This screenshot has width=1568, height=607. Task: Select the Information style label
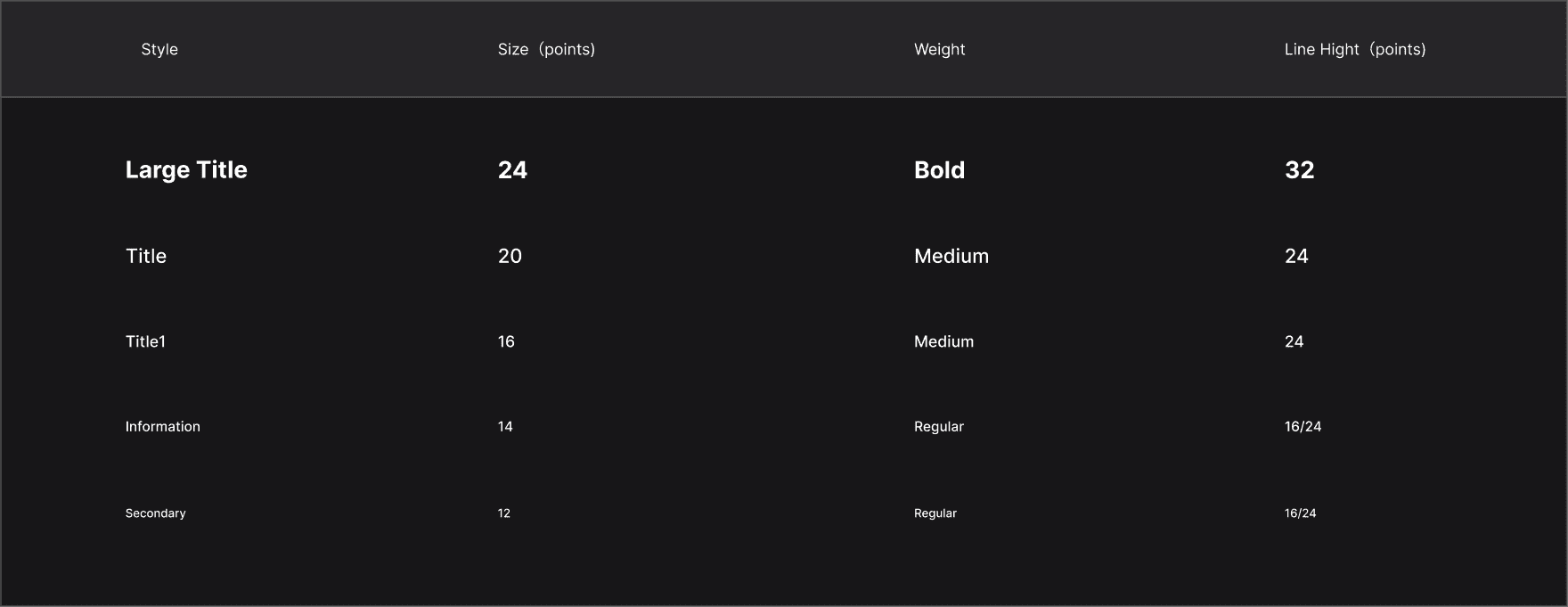pyautogui.click(x=162, y=427)
